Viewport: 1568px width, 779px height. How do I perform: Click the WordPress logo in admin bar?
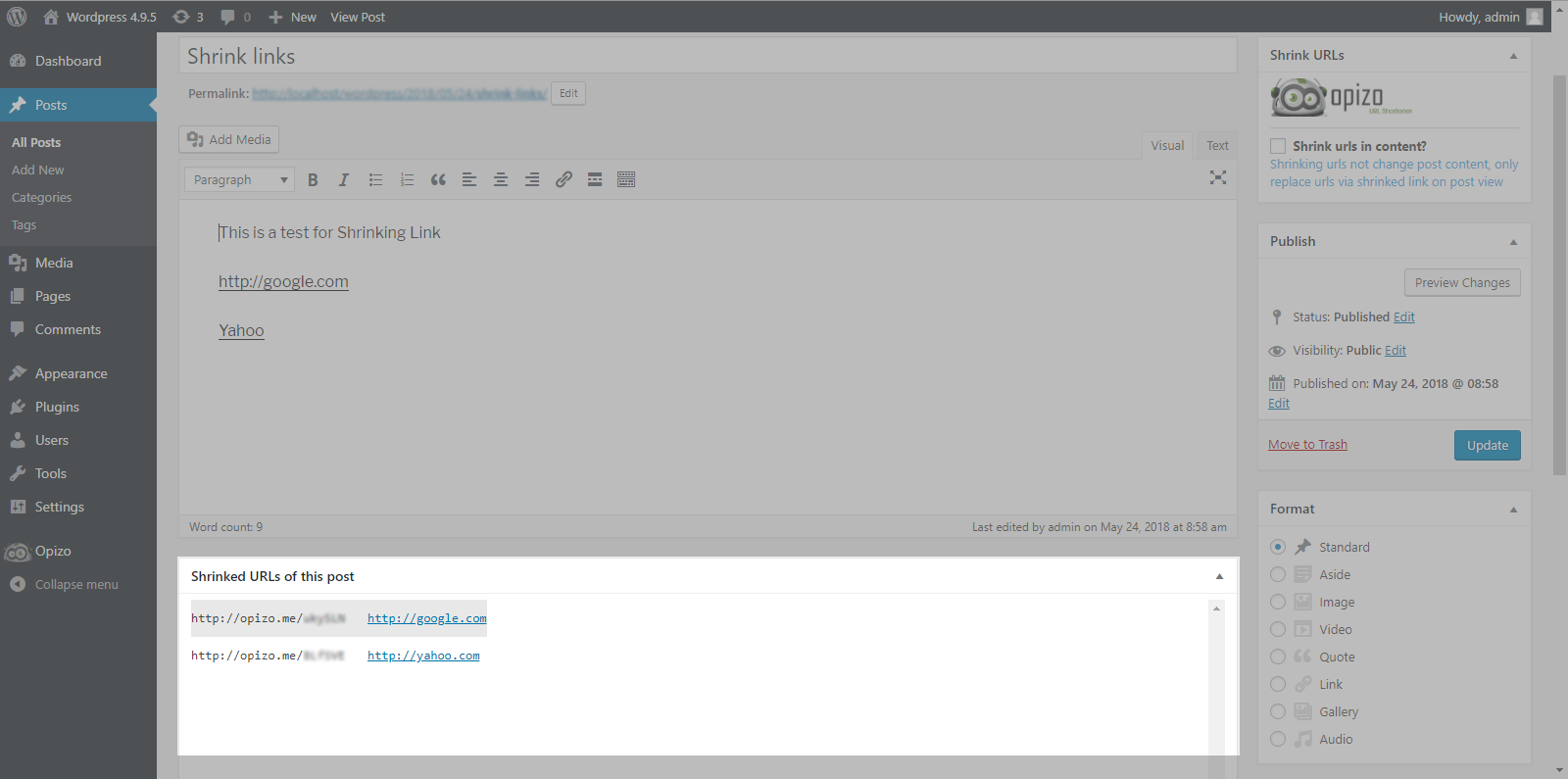pos(17,17)
